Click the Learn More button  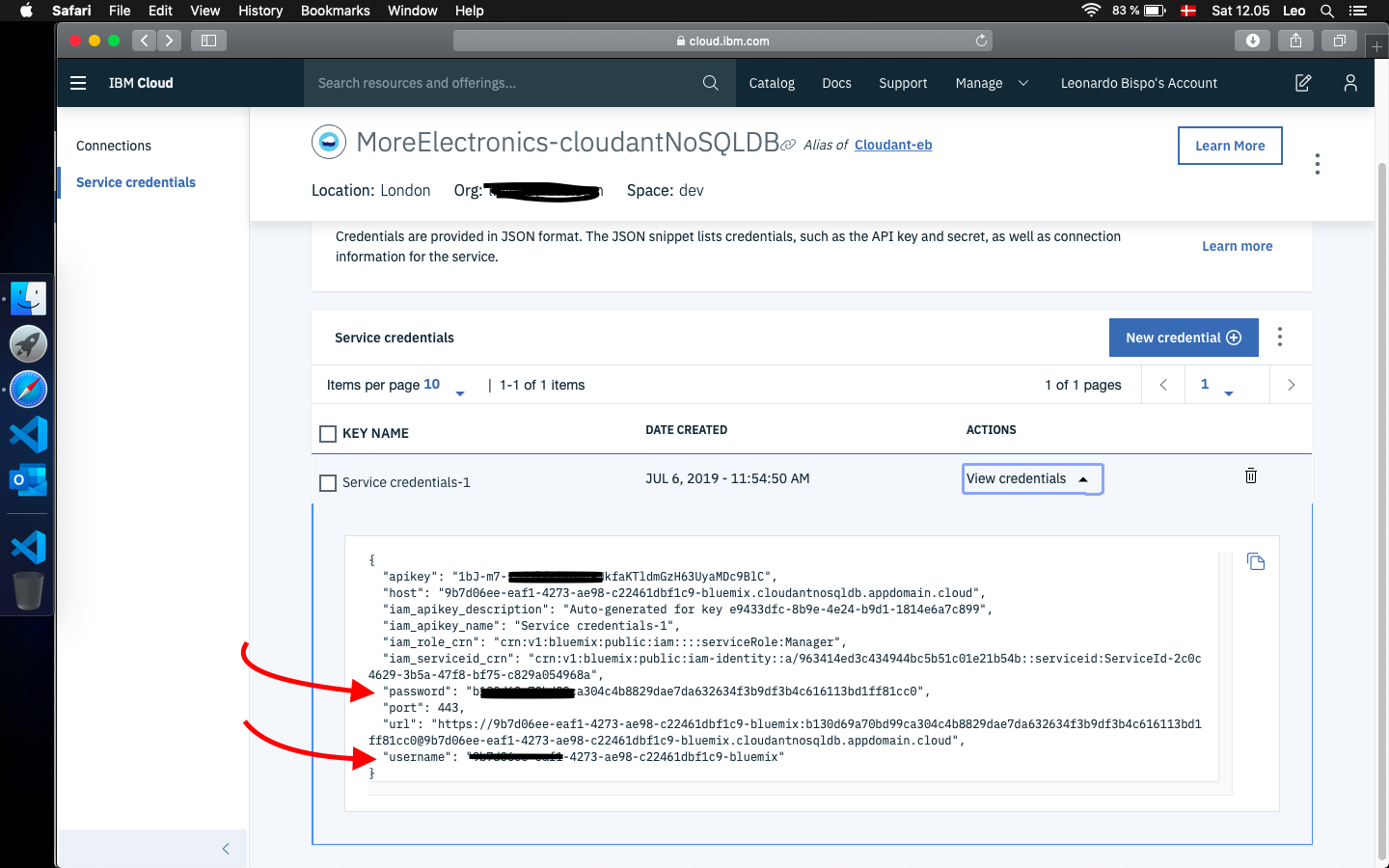[1230, 146]
